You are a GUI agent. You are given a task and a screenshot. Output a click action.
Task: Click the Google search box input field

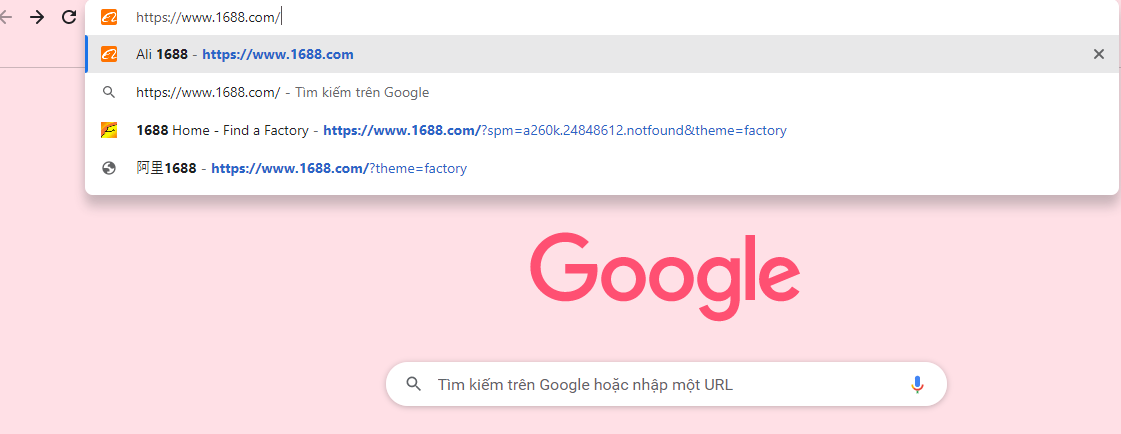point(666,385)
